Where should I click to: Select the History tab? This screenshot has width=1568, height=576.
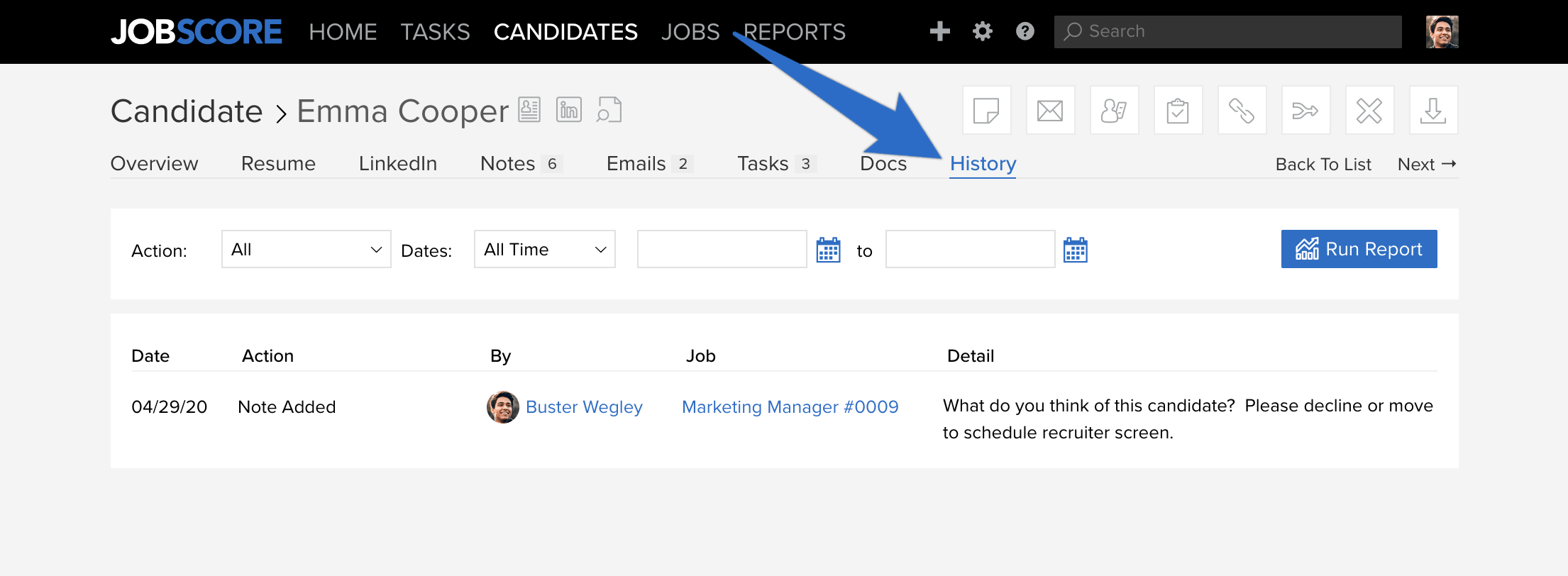983,163
